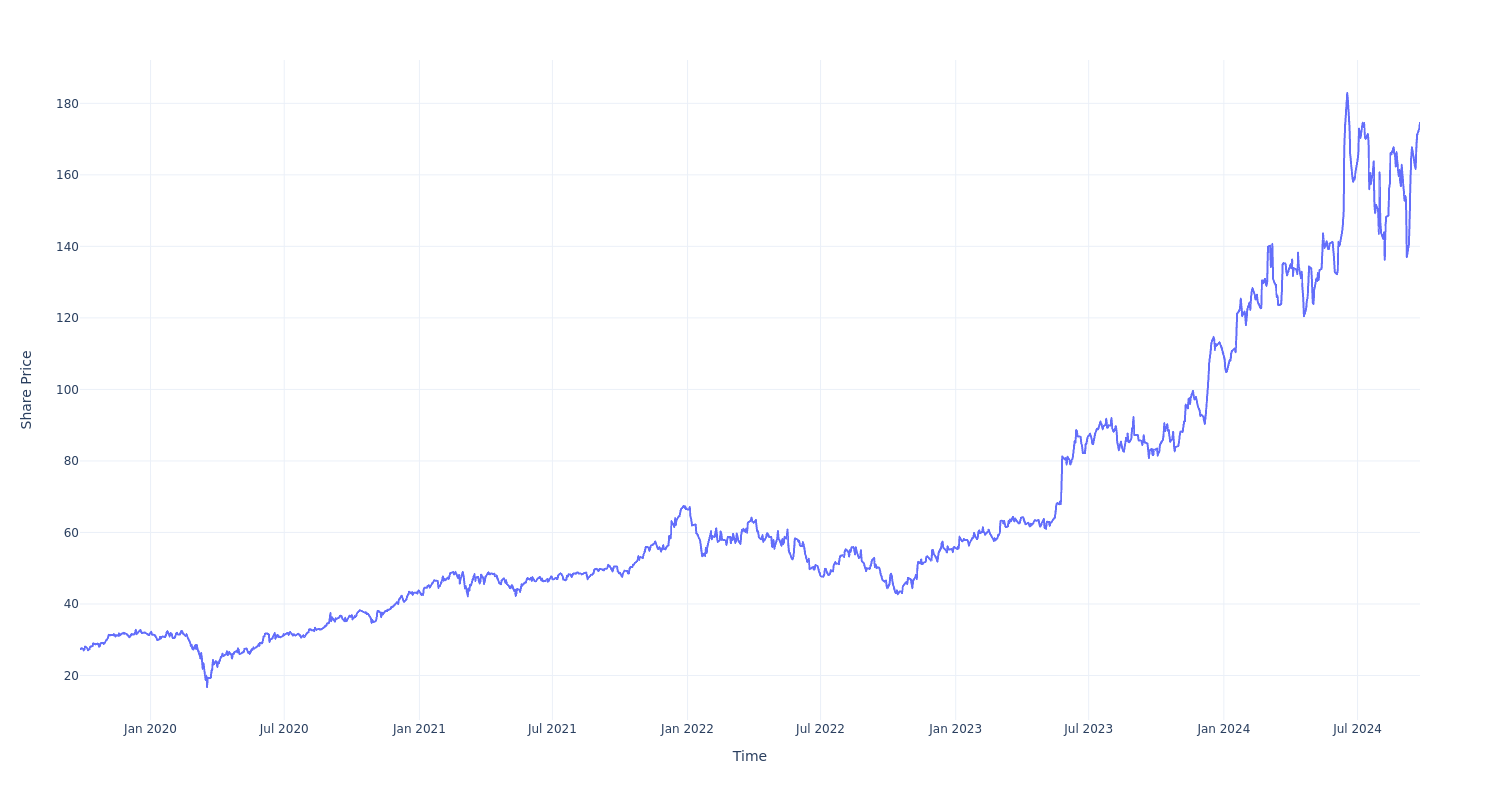Select the 'Jul 2021' x-axis label
Viewport: 1500px width, 800px height.
click(x=552, y=729)
